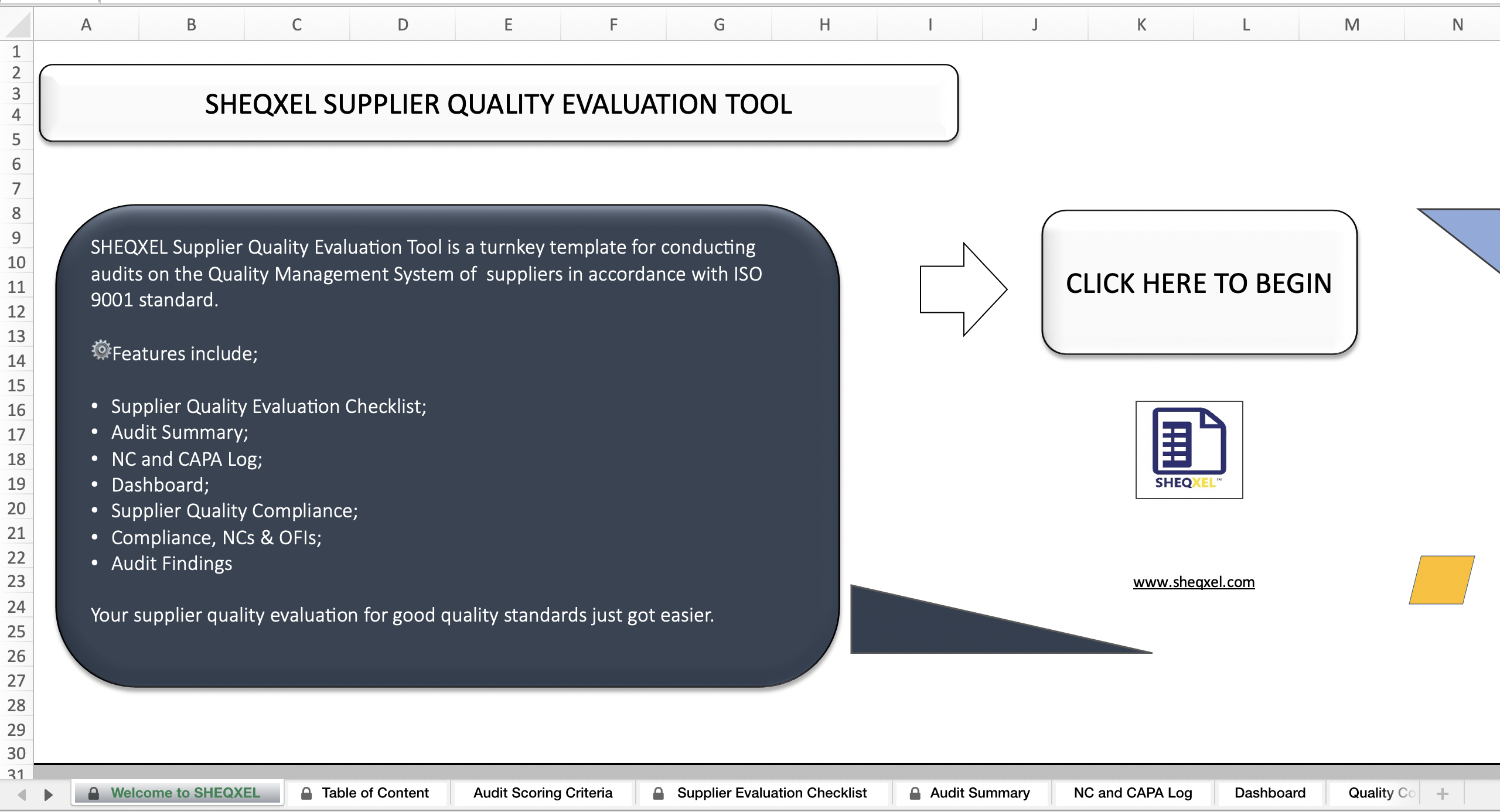Click the white right-pointing arrow shape
Viewport: 1500px width, 812px height.
coord(963,289)
